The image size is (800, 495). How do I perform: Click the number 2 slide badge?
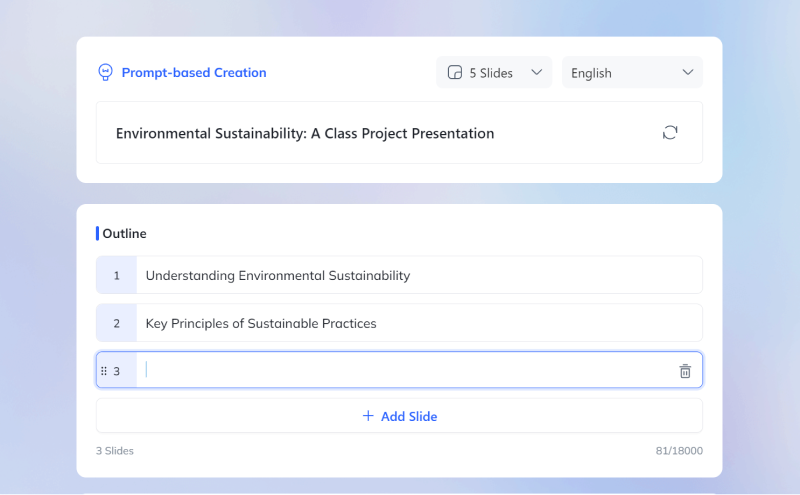pos(117,323)
